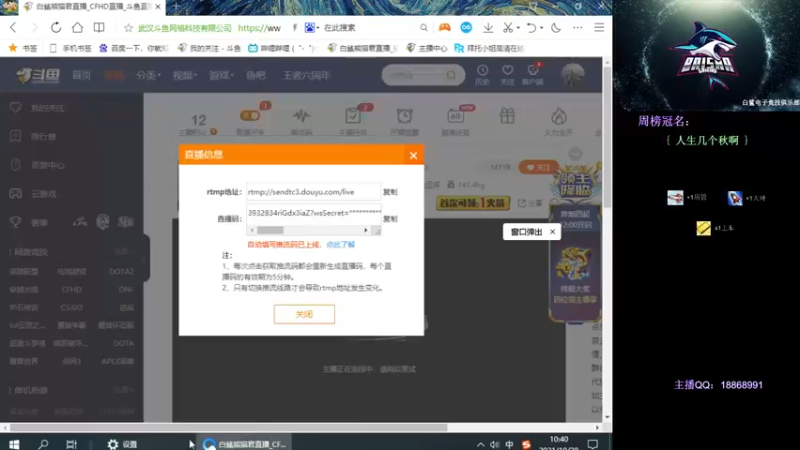Click Douyu logo in site header
The height and width of the screenshot is (450, 800).
[38, 76]
